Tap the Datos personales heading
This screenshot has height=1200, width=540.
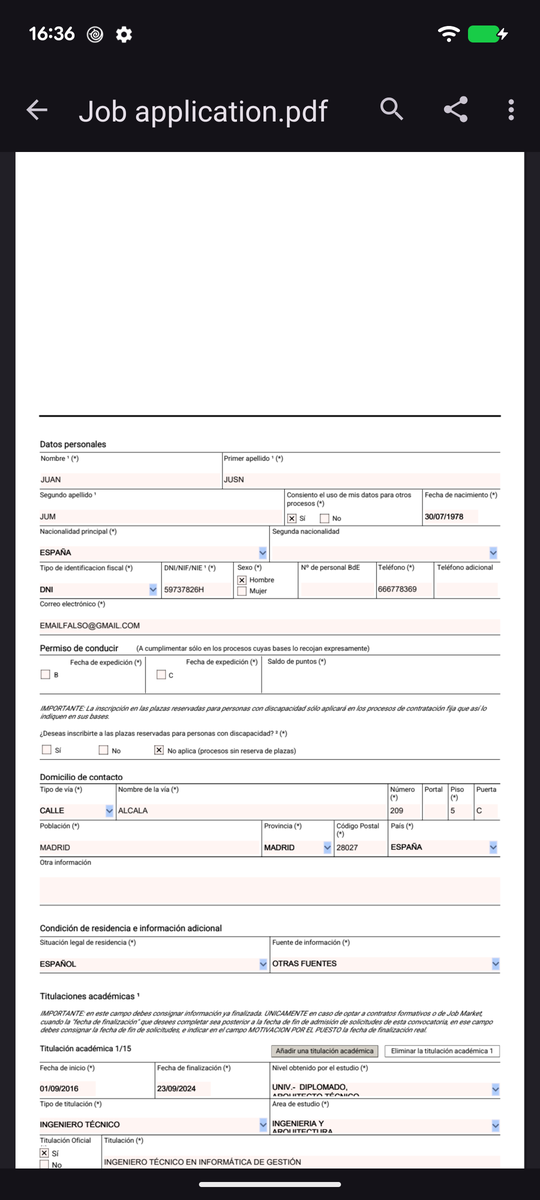click(x=73, y=444)
